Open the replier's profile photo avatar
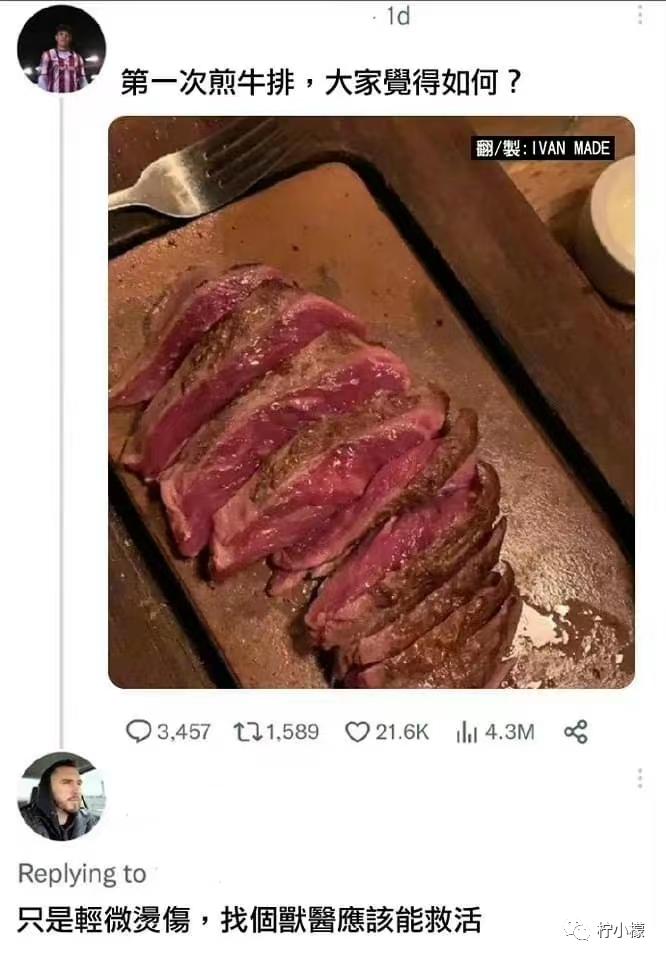This screenshot has width=666, height=960. 61,796
